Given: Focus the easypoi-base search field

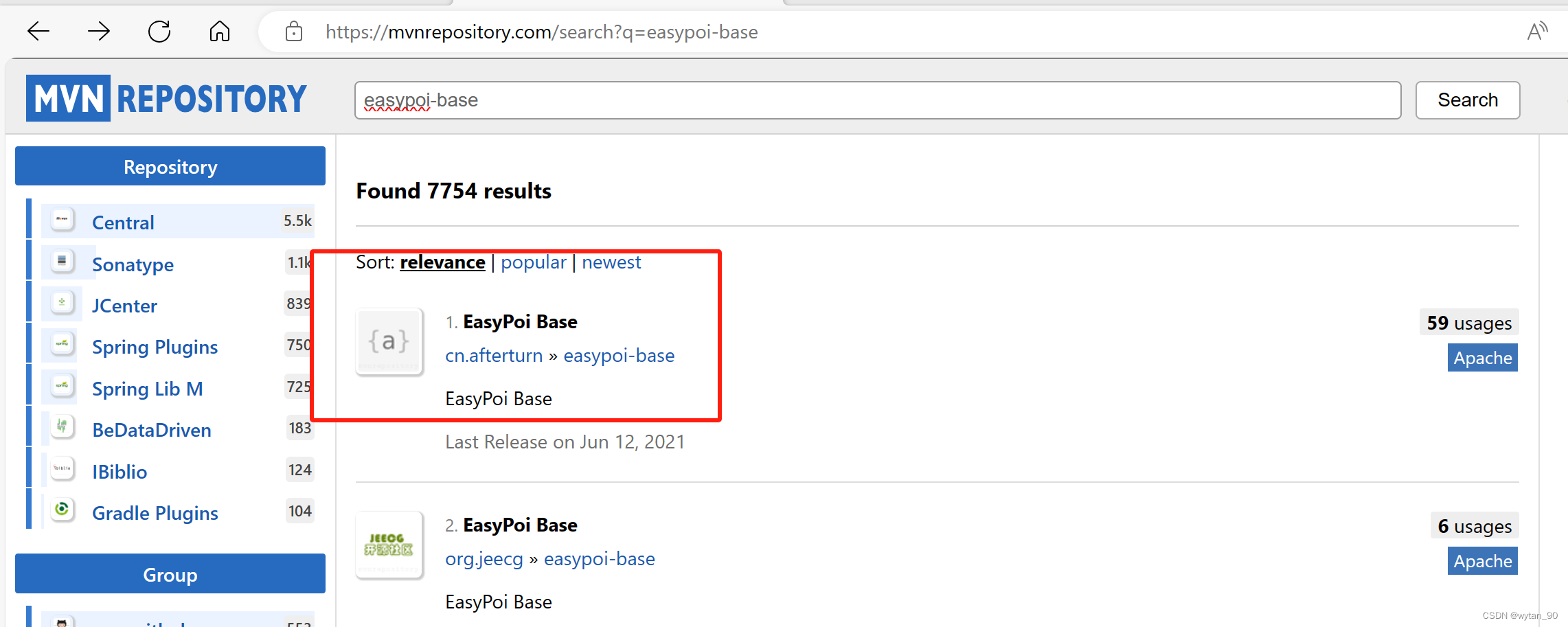Looking at the screenshot, I should click(878, 100).
